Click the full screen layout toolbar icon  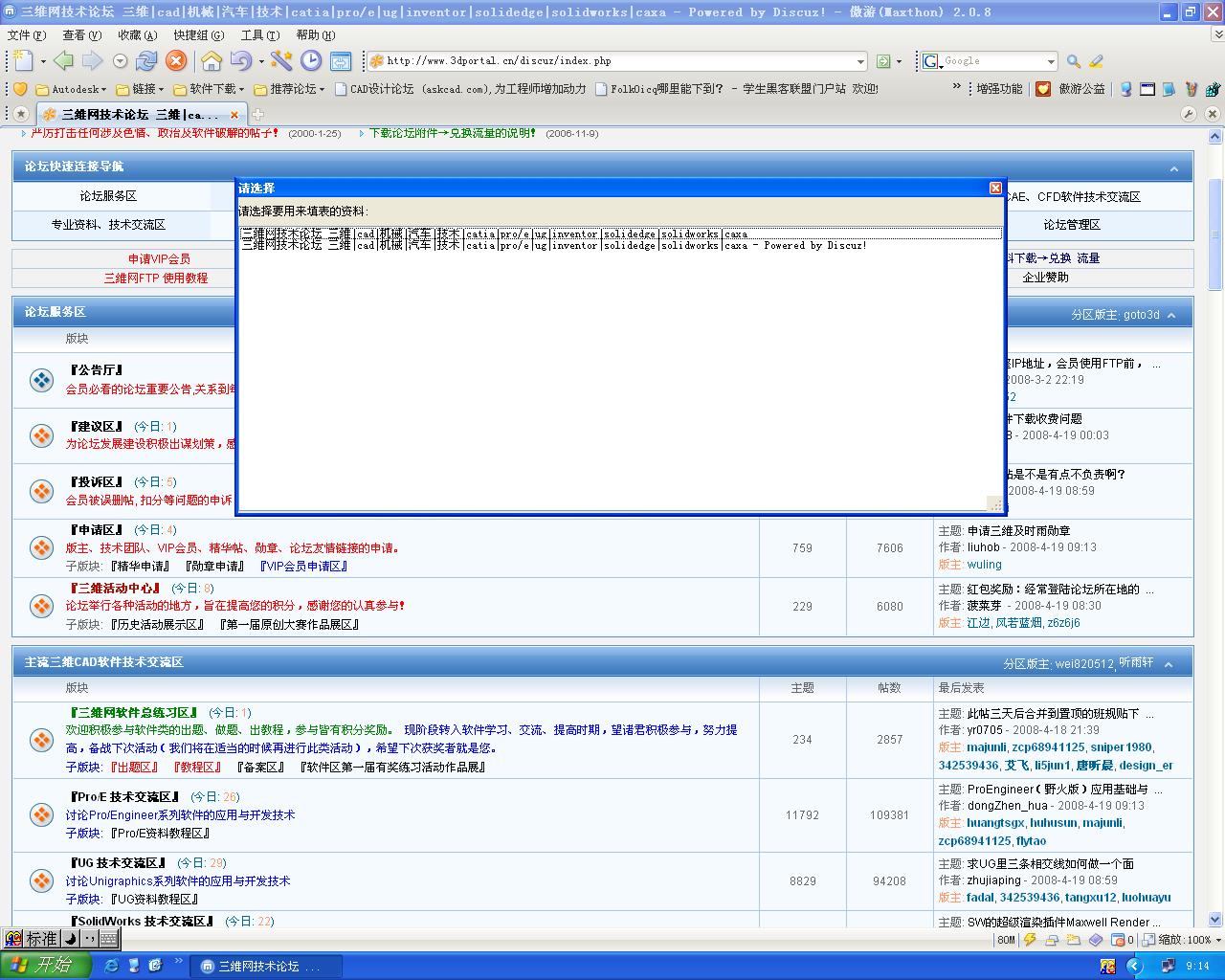pos(341,60)
